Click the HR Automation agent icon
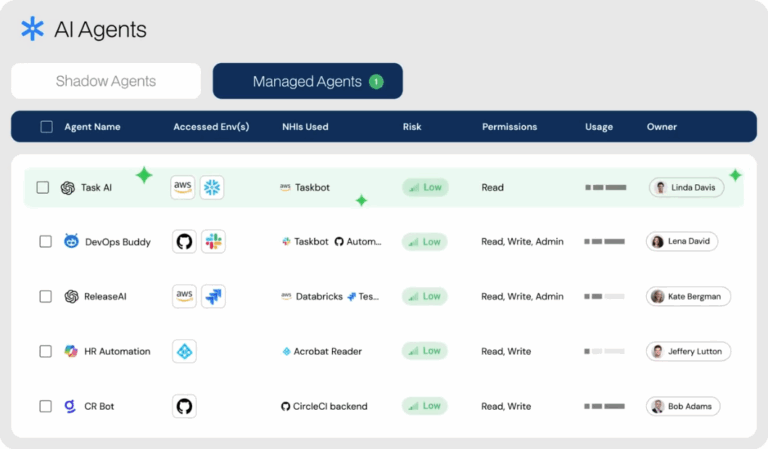Screen dimensions: 768x449 coord(71,351)
